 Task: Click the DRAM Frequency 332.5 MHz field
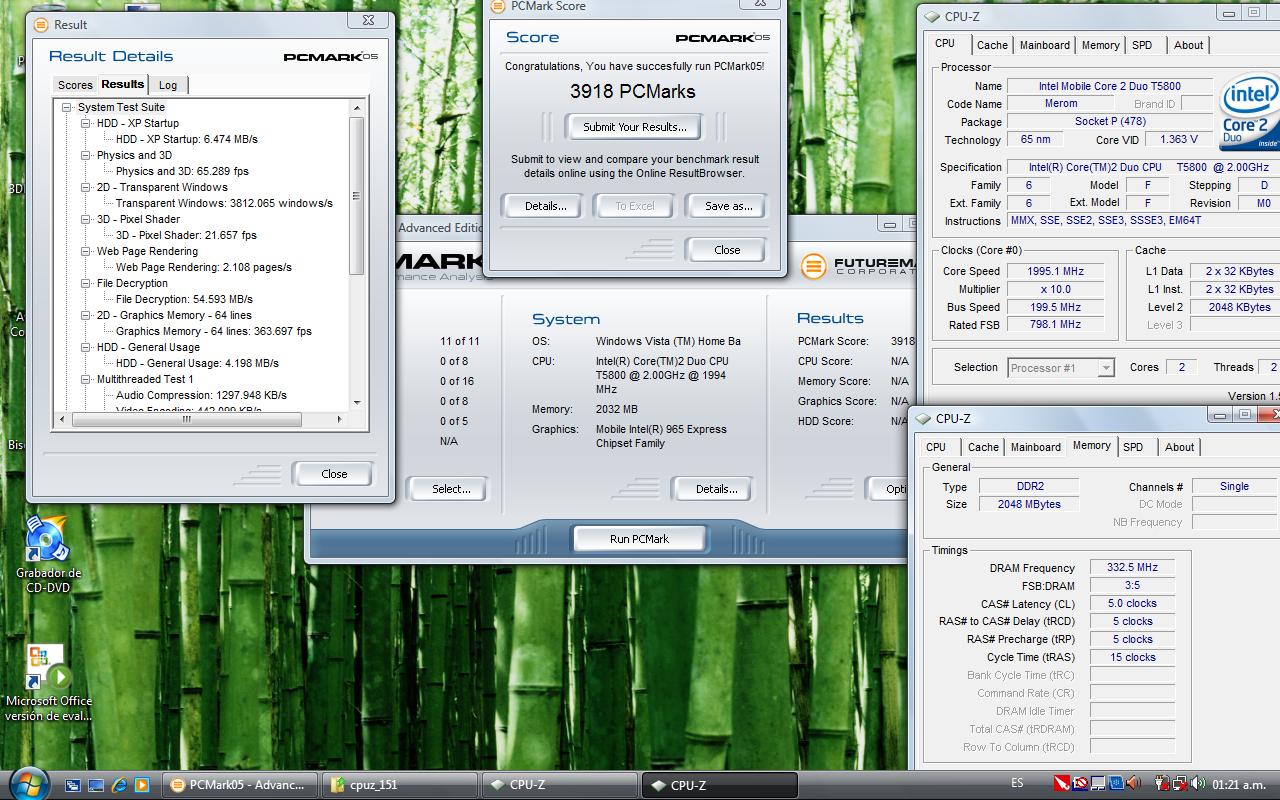pos(1131,568)
